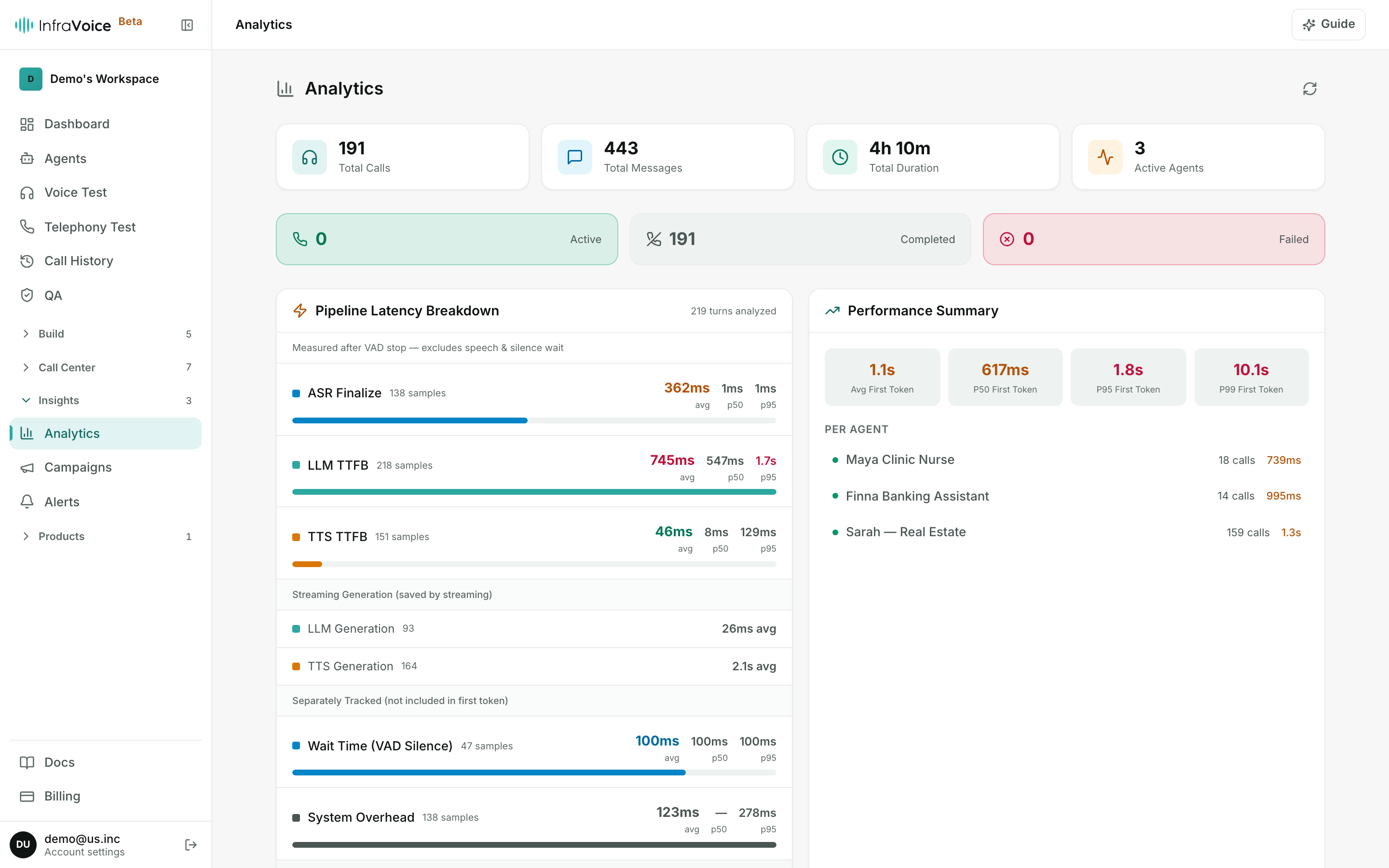This screenshot has width=1389, height=868.
Task: Expand the Build section
Action: click(106, 334)
